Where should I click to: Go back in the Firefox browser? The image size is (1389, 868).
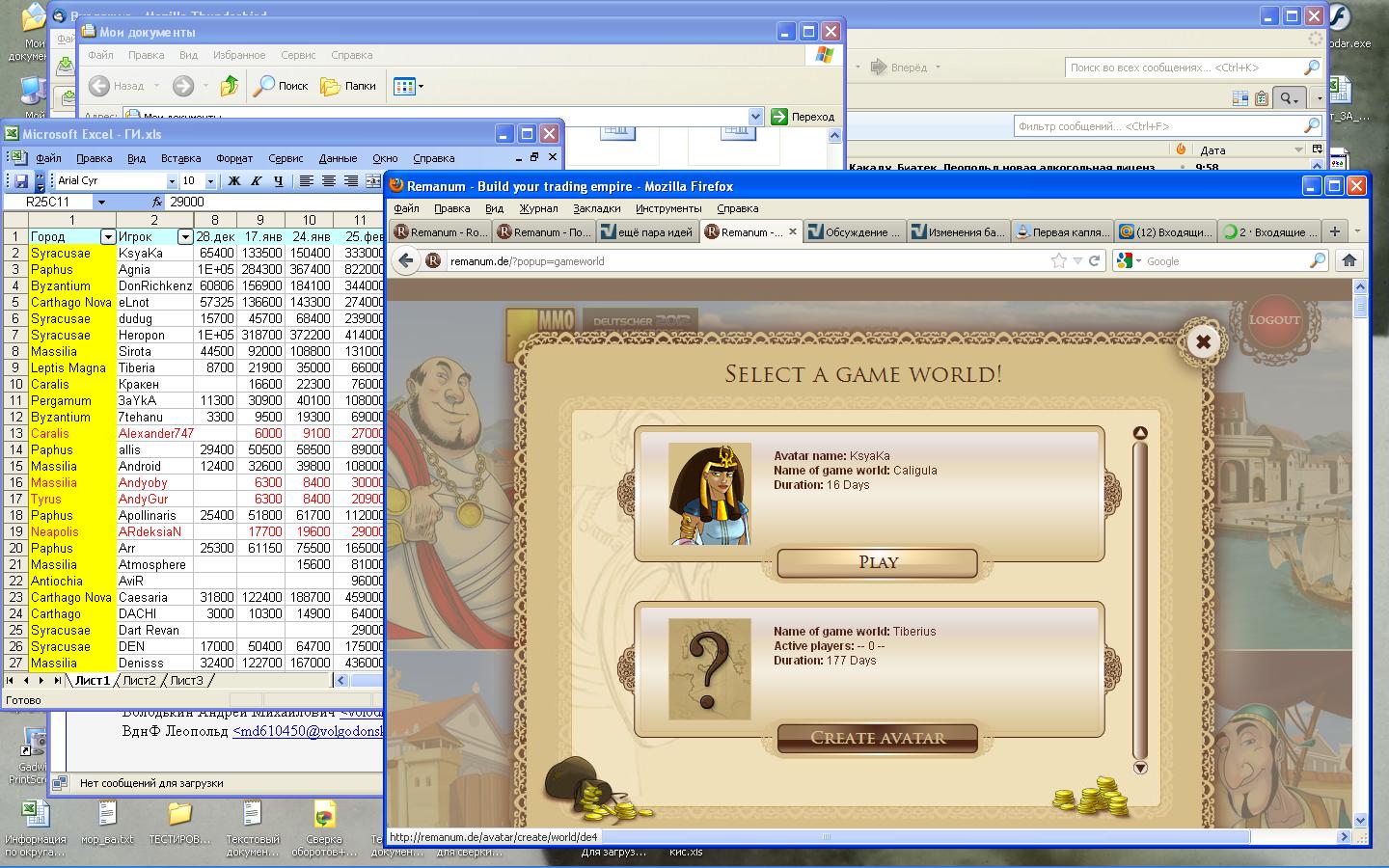[x=406, y=260]
